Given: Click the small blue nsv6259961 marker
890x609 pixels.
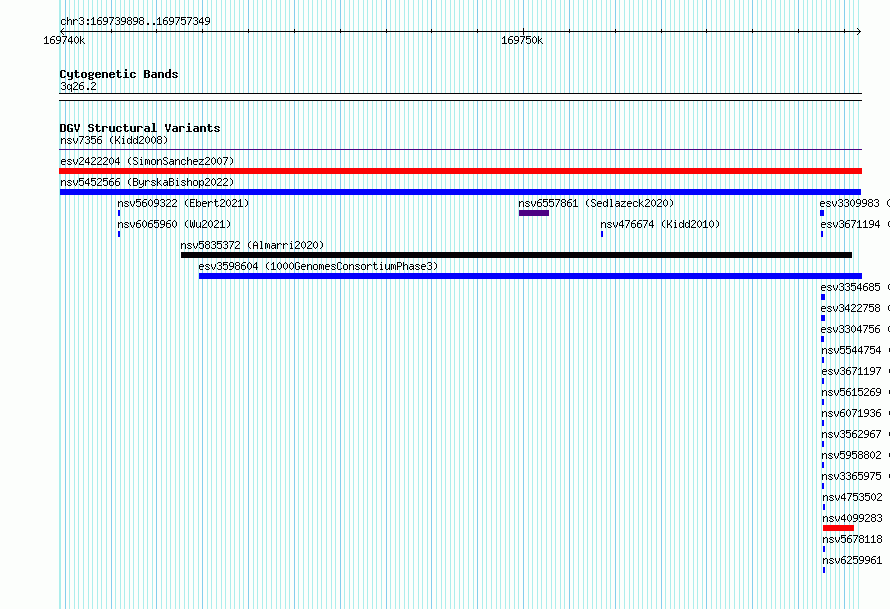Looking at the screenshot, I should pyautogui.click(x=824, y=570).
